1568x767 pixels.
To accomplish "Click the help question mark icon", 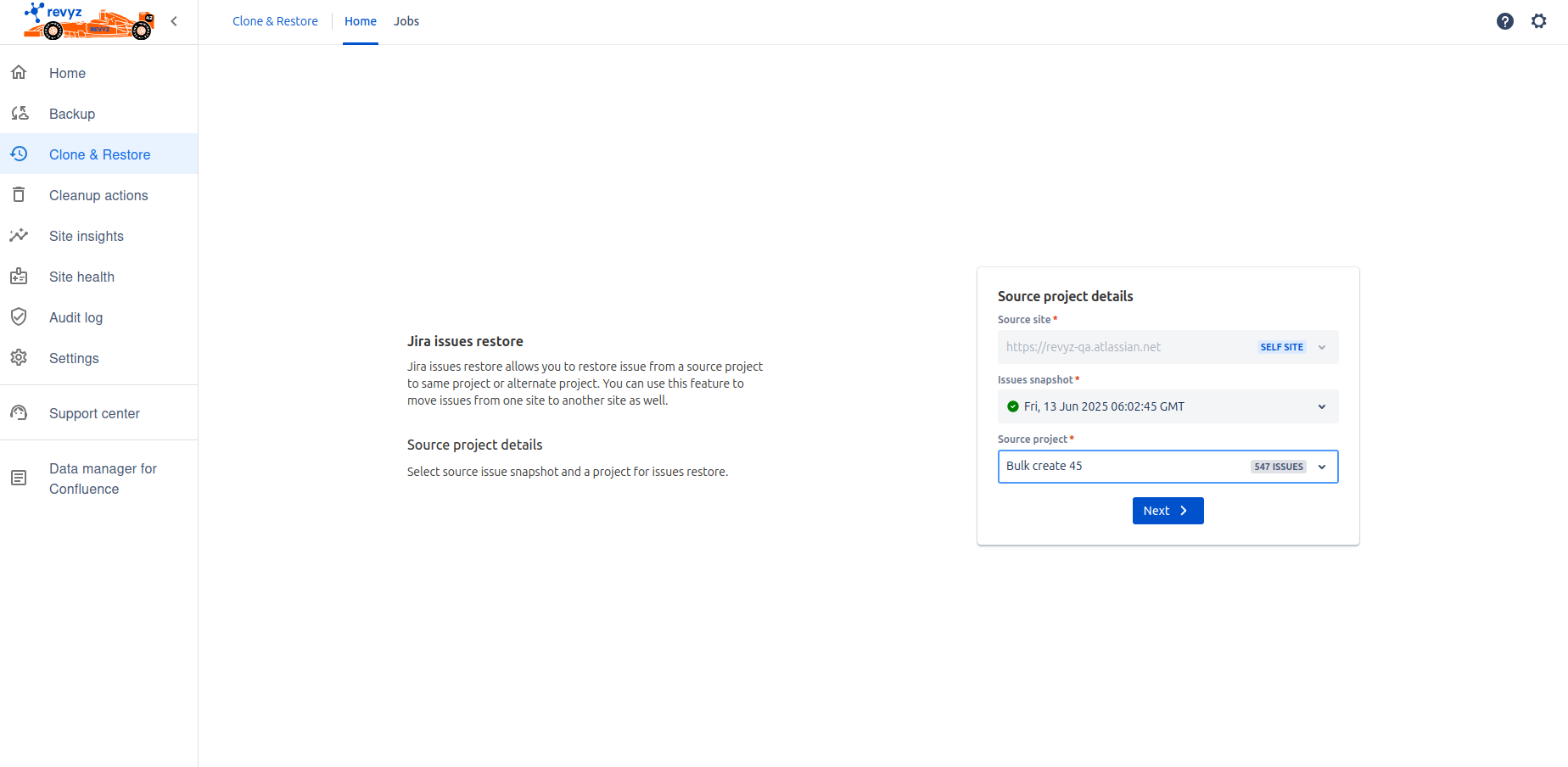I will point(1504,21).
